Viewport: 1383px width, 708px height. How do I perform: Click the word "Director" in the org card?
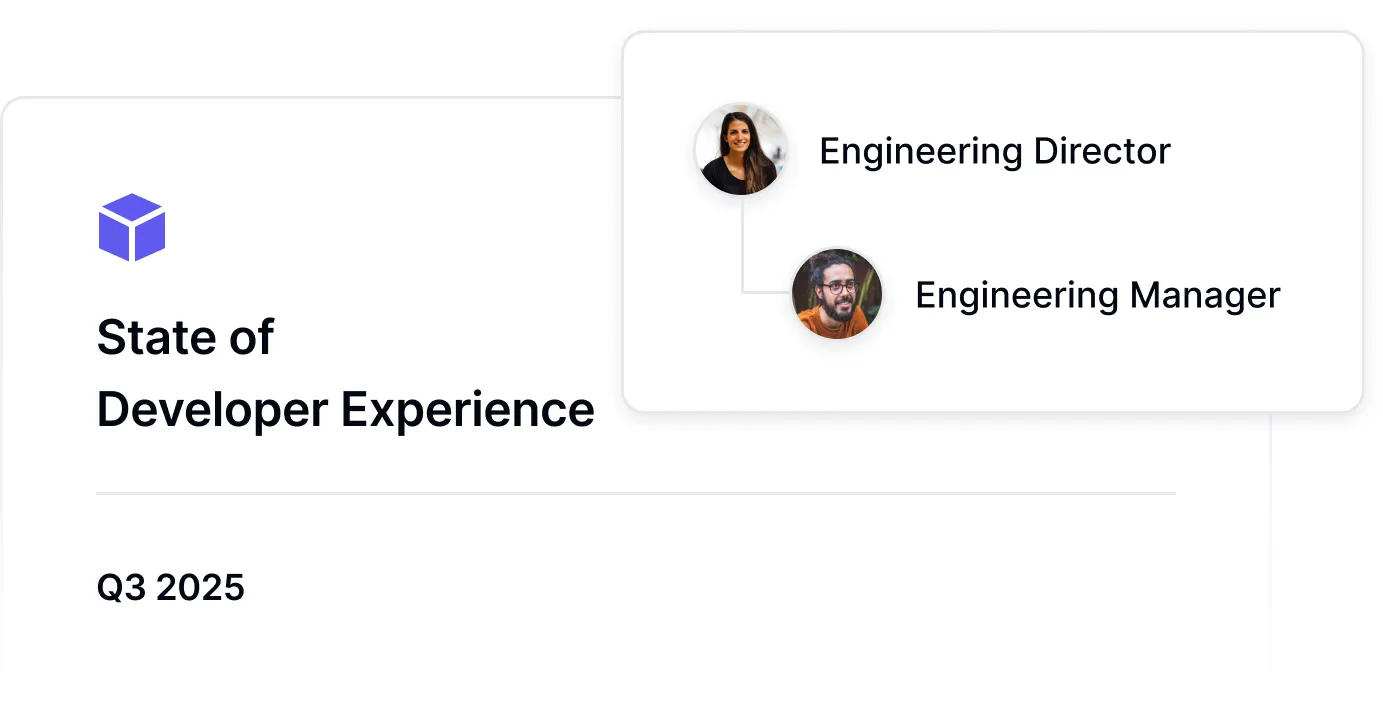[1101, 151]
